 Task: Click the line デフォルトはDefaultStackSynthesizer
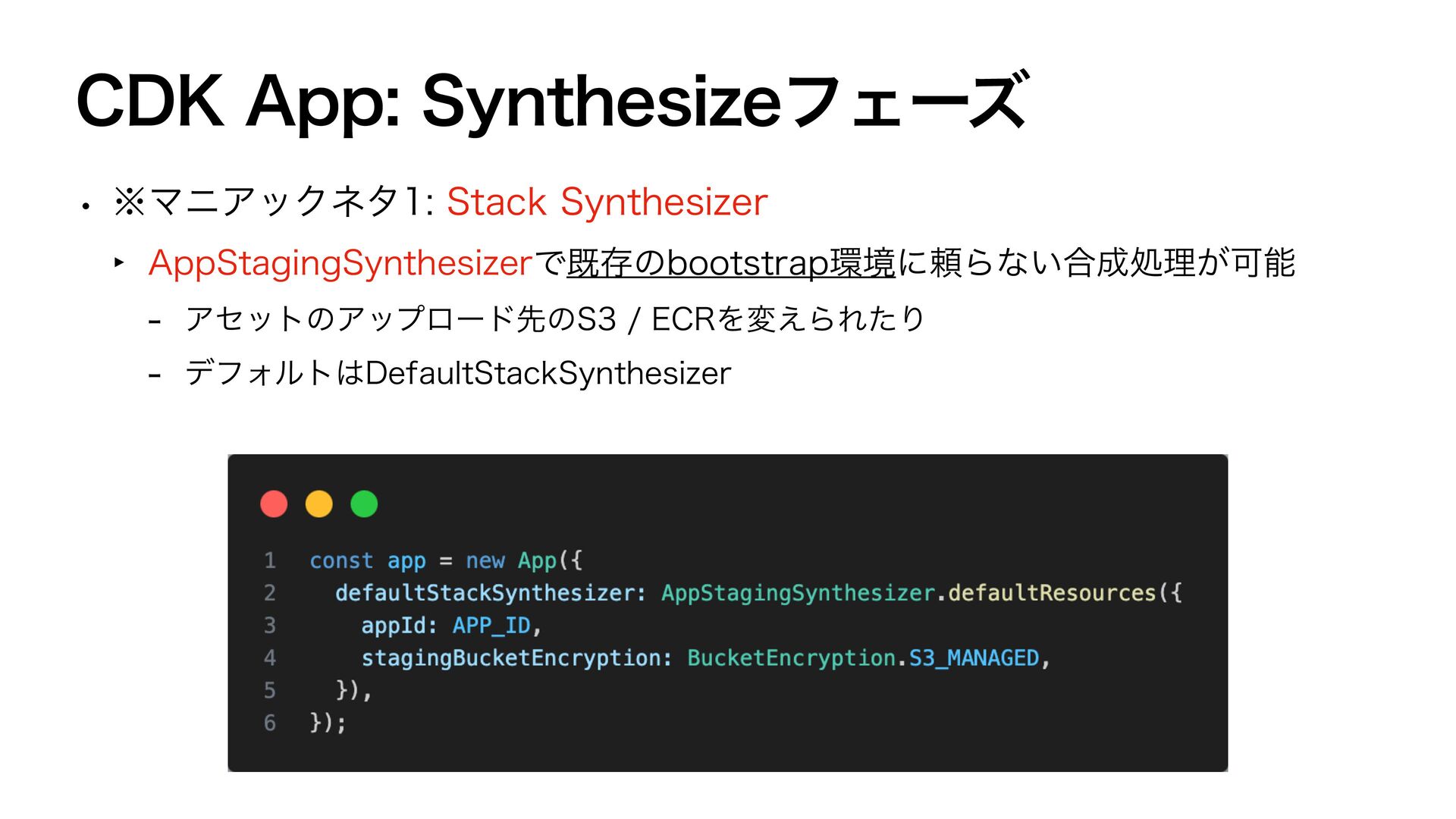click(458, 373)
